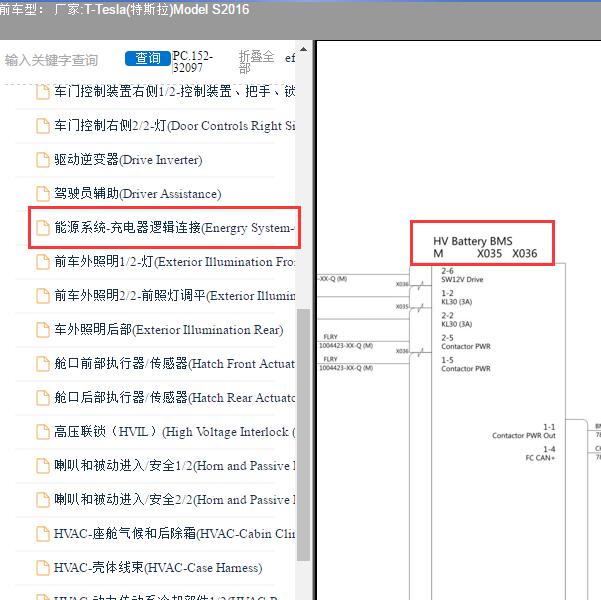
Task: Open 车门控制装置右侧1/2 tree item
Action: pos(174,92)
